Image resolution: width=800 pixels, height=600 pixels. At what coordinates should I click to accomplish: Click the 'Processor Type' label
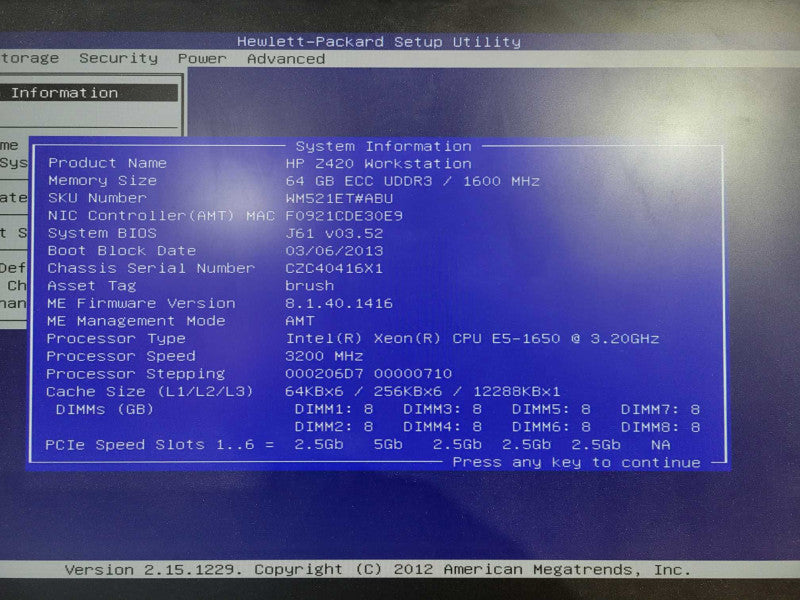[x=116, y=339]
